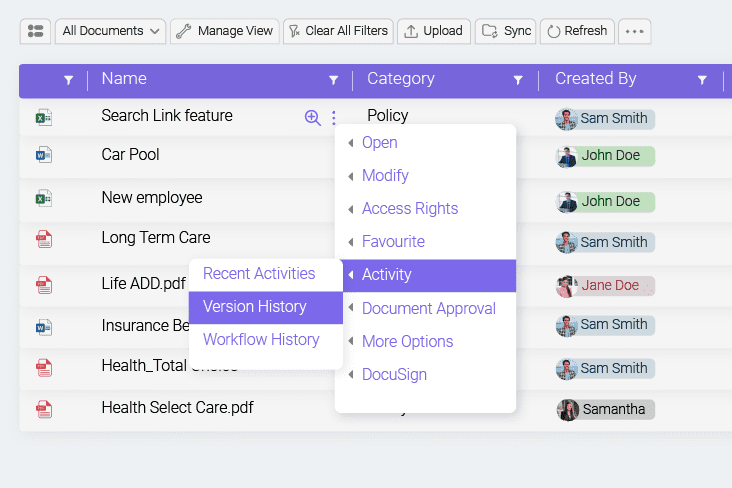
Task: Click the three-dot menu on Search Link feature row
Action: pos(334,118)
